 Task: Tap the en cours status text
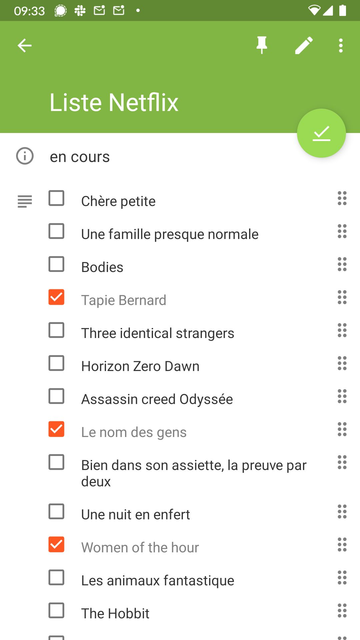click(x=80, y=157)
